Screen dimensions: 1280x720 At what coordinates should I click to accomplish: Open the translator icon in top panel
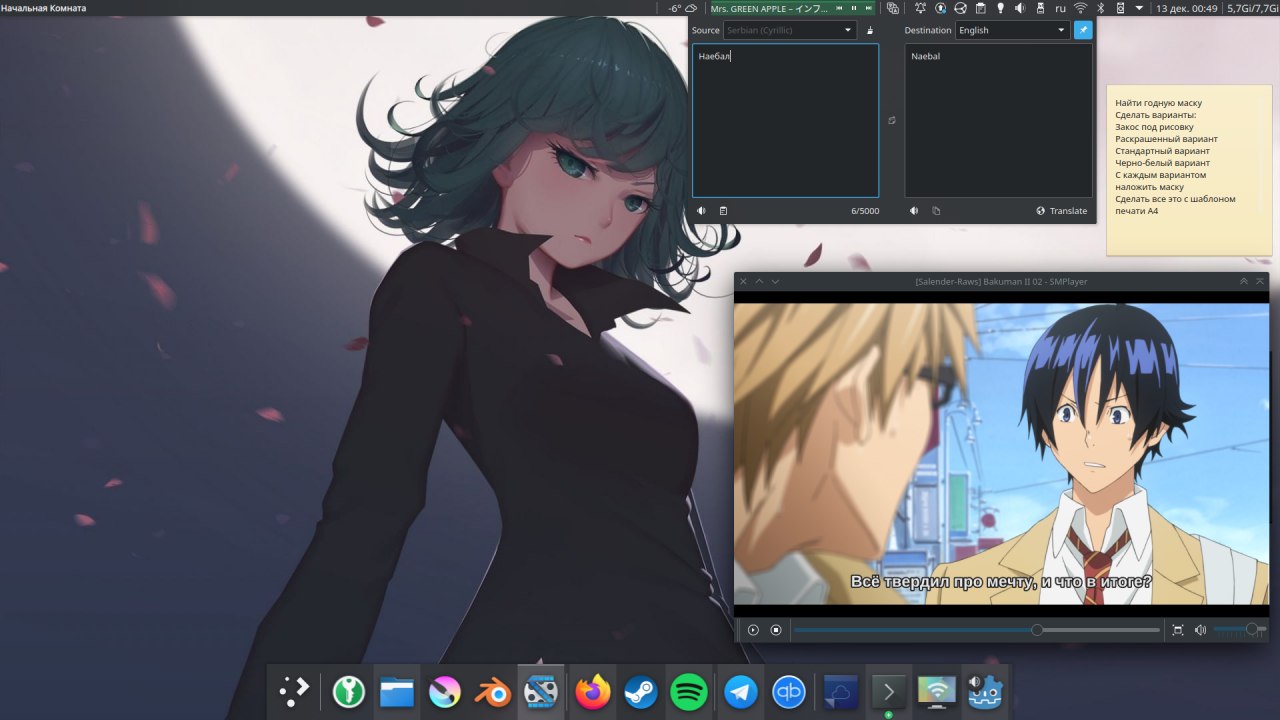pyautogui.click(x=892, y=8)
